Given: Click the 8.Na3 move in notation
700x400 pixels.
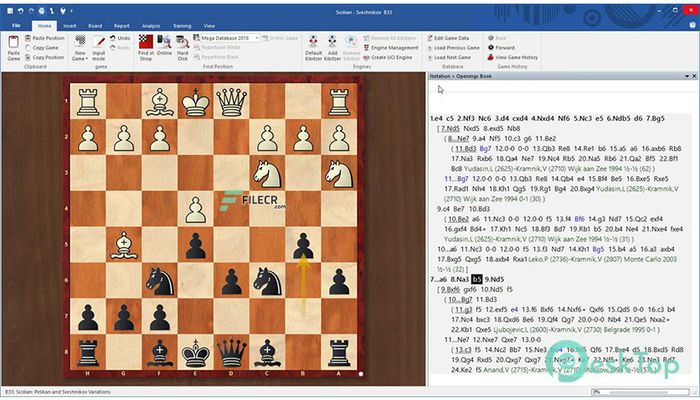Looking at the screenshot, I should point(460,279).
